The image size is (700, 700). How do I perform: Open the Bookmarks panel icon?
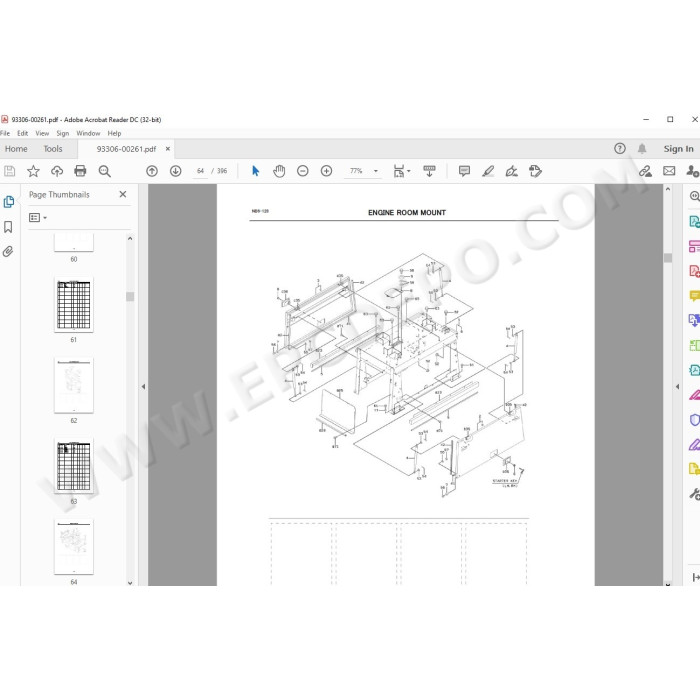tap(8, 227)
